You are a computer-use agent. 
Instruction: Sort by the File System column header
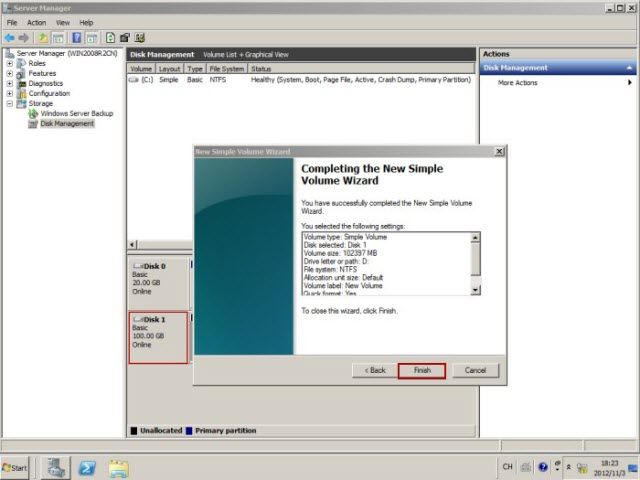(x=227, y=69)
